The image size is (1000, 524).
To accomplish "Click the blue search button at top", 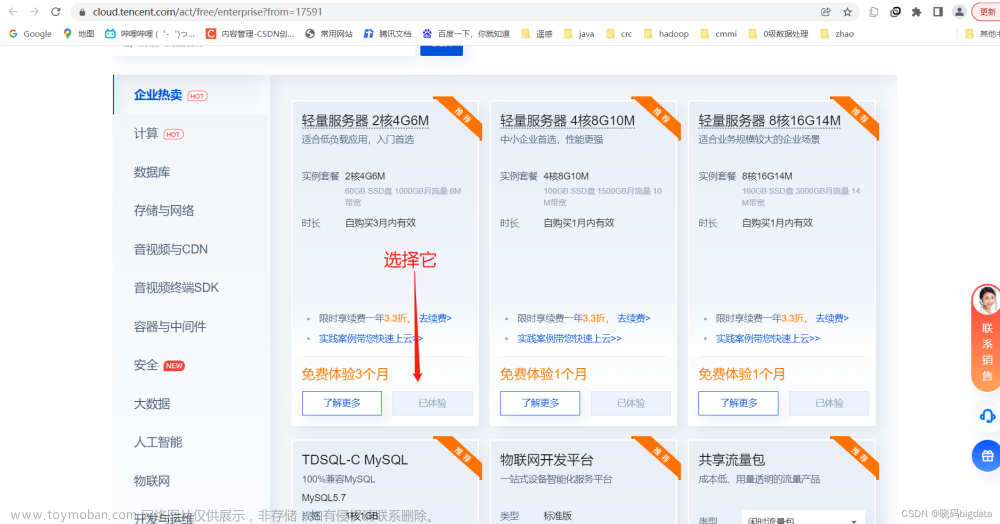I will pyautogui.click(x=441, y=48).
